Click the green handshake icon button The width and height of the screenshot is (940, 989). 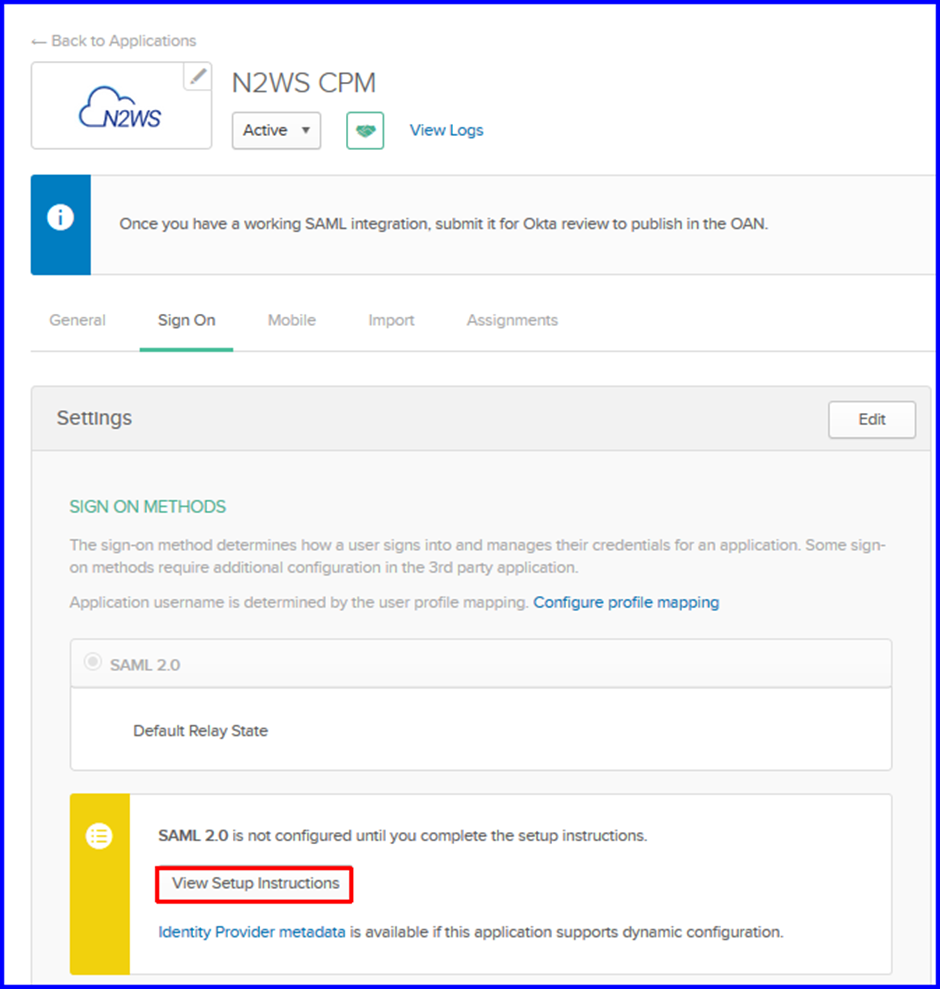point(365,131)
